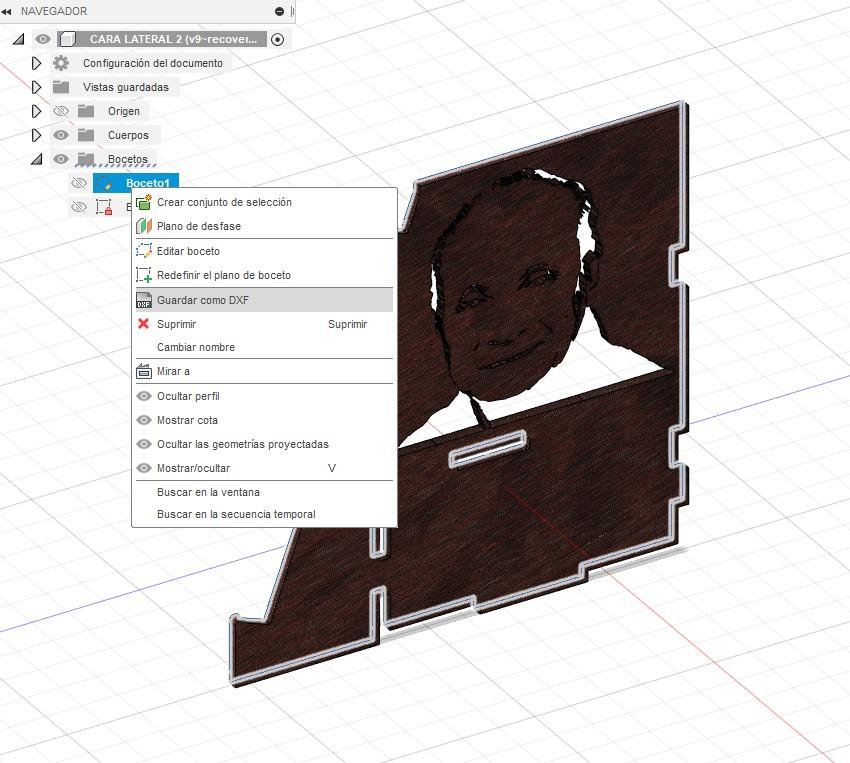This screenshot has height=763, width=850.
Task: Toggle visibility of Boceto1 sketch
Action: pyautogui.click(x=79, y=183)
